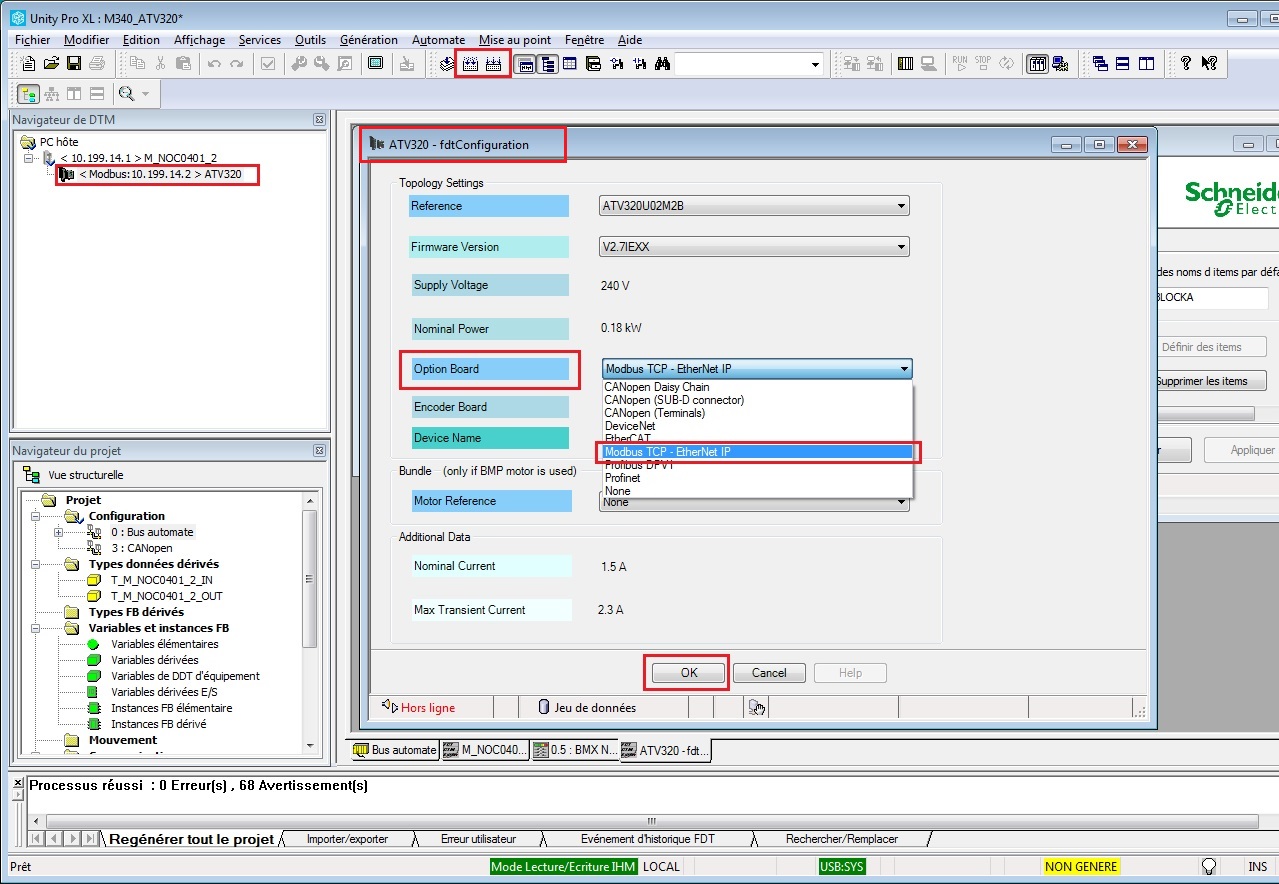Select T_M_NOC0401_2_IN data type
The height and width of the screenshot is (884, 1279).
point(161,580)
